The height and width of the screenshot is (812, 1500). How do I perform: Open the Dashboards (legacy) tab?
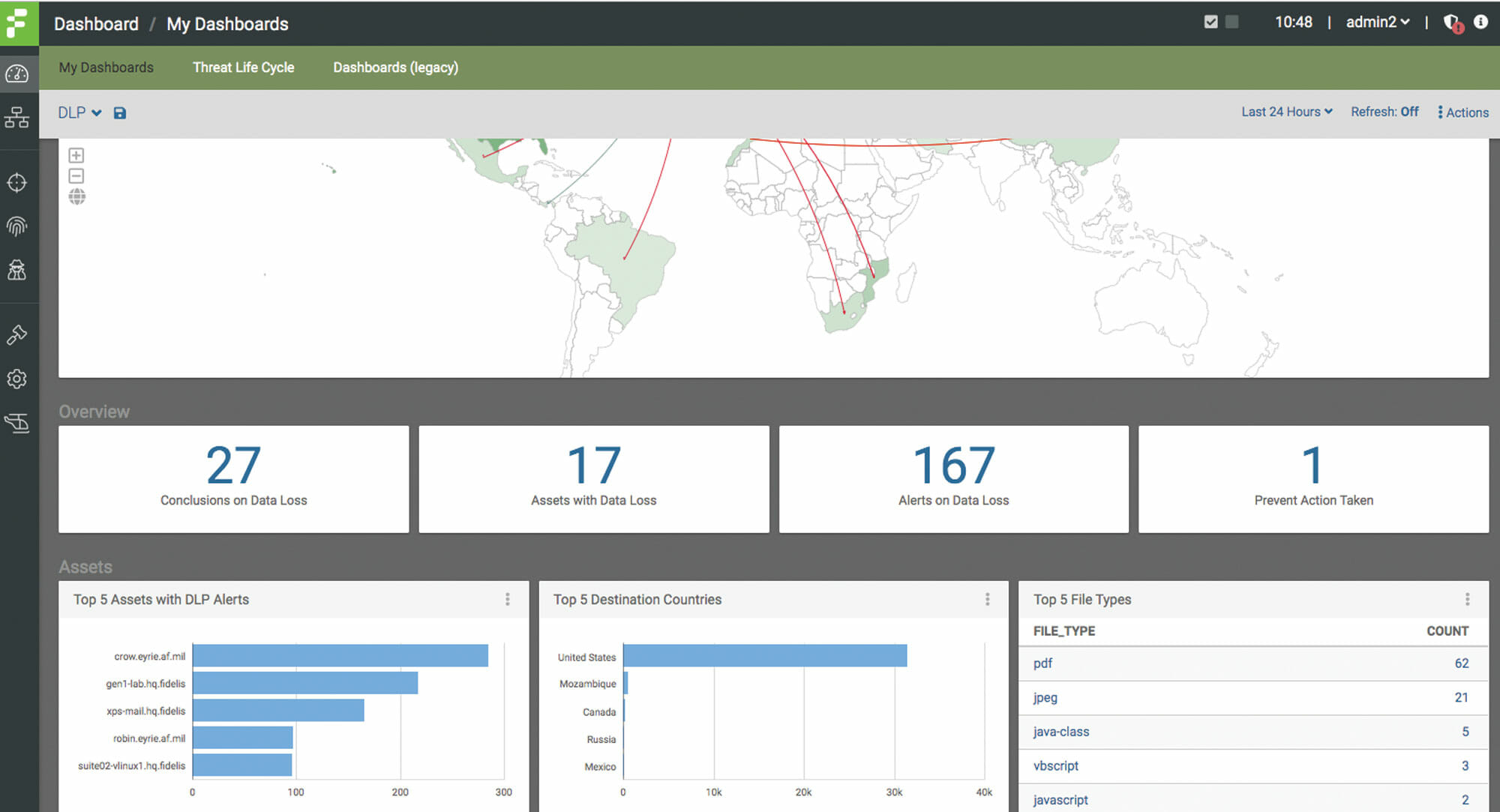395,67
